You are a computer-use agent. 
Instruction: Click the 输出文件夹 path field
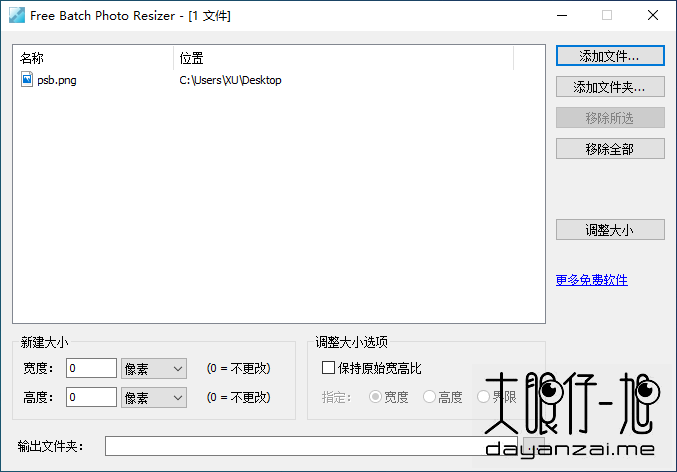click(311, 446)
